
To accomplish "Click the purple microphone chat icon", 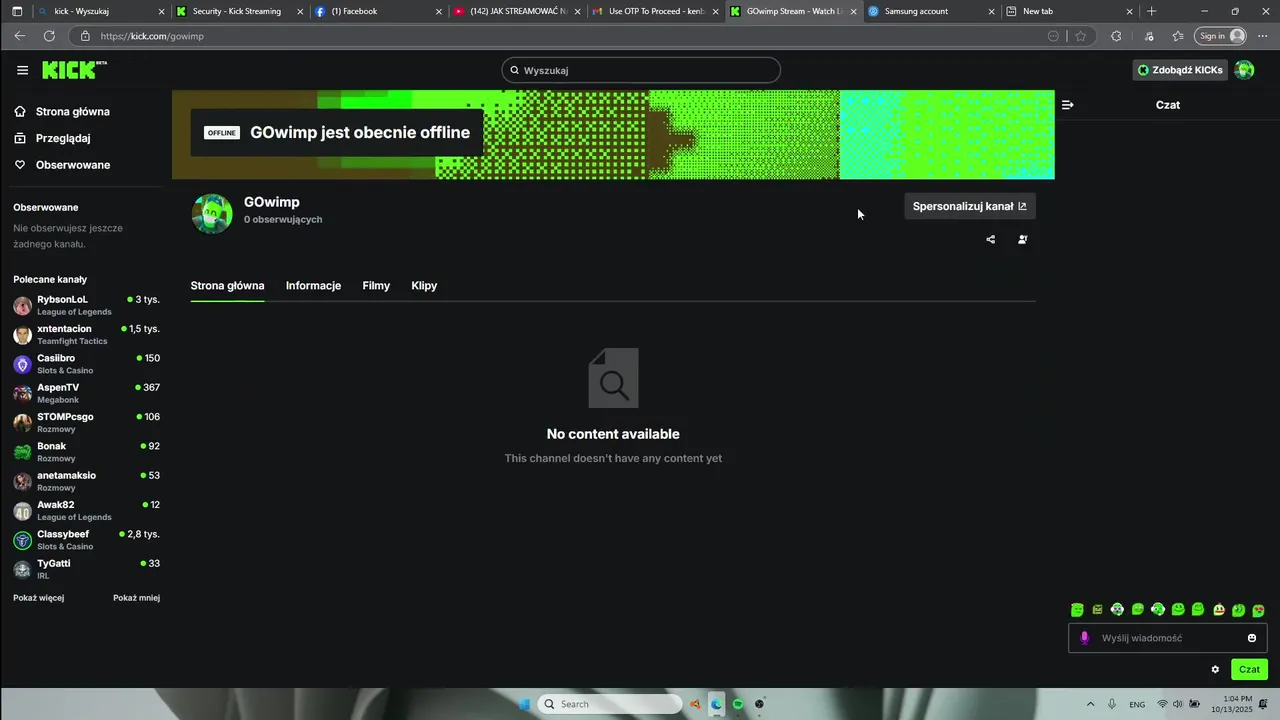I will tap(1084, 638).
